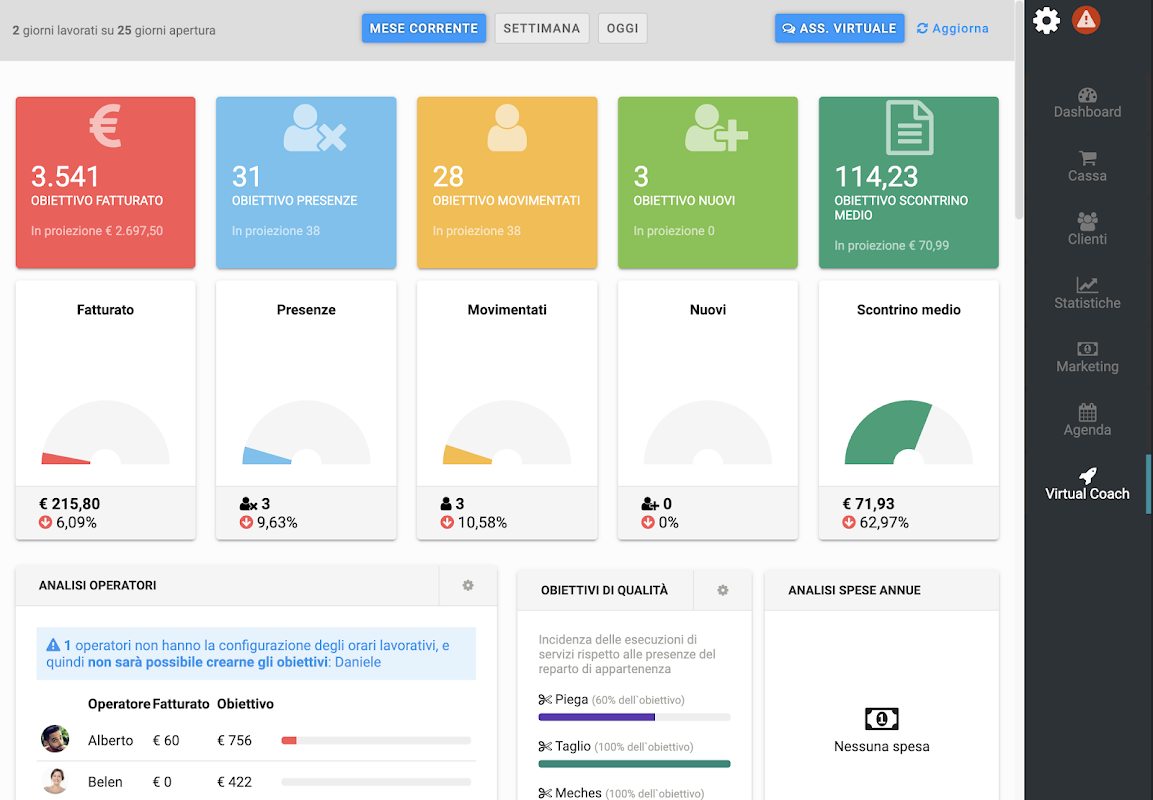
Task: Go to Clienti section icon
Action: click(1087, 221)
